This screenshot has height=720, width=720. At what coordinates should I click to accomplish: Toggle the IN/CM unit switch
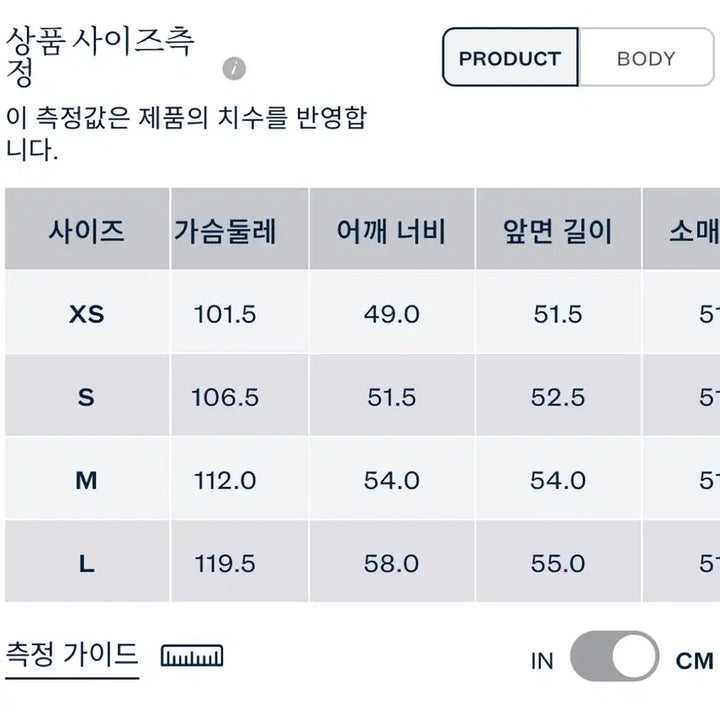pyautogui.click(x=614, y=657)
